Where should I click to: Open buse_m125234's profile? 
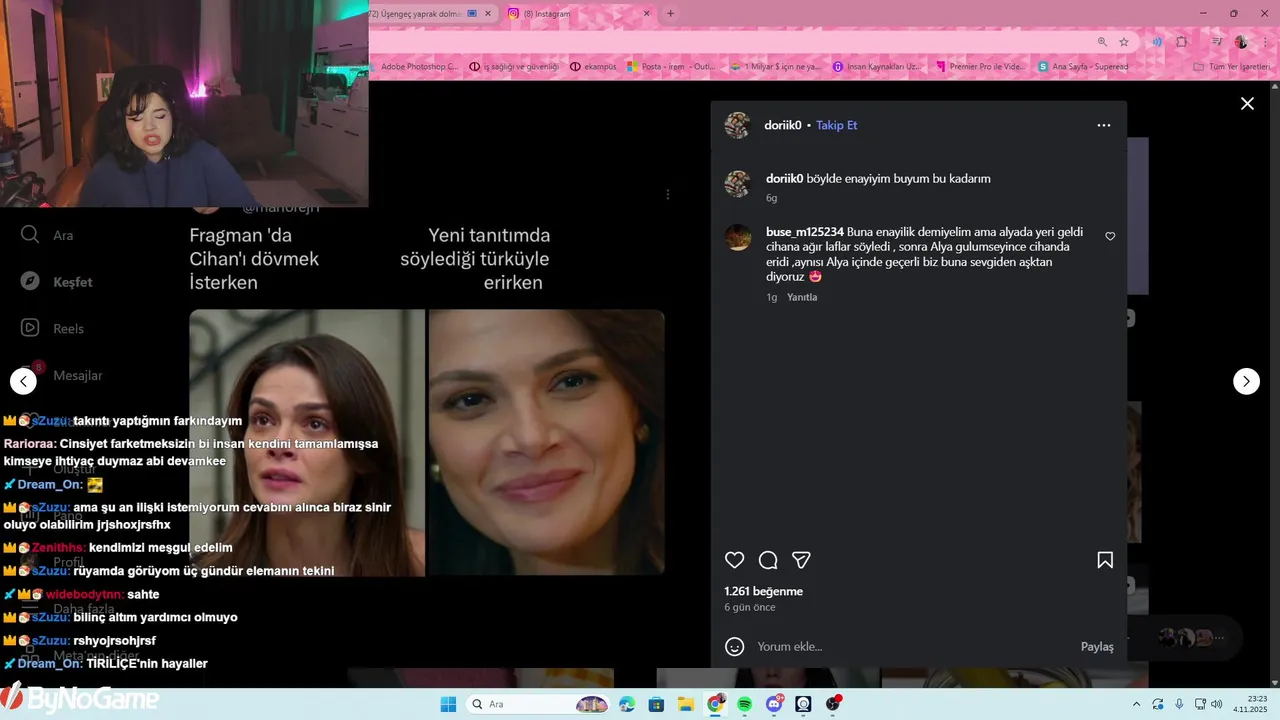(x=804, y=231)
